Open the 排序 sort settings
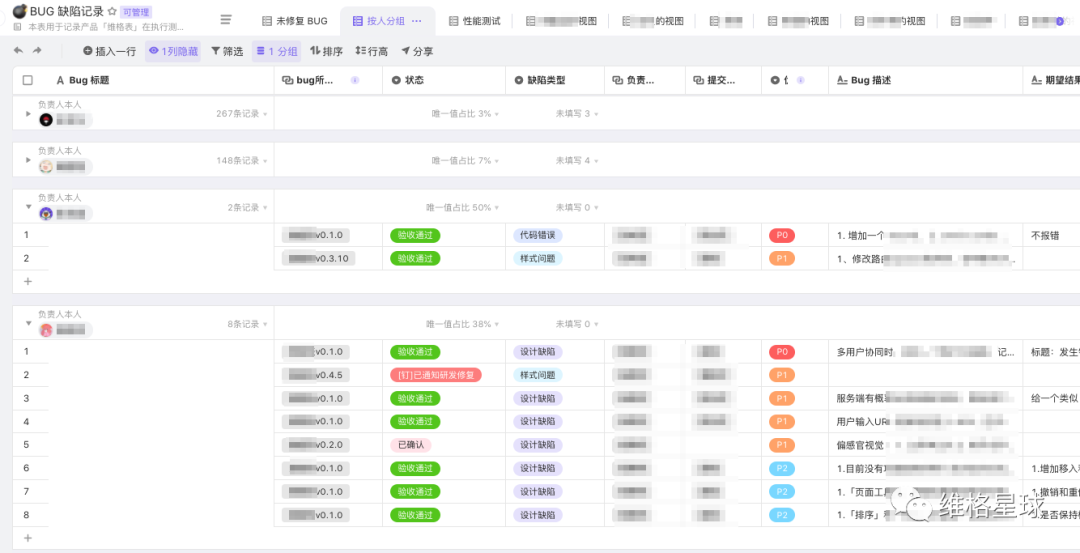The width and height of the screenshot is (1080, 553). click(326, 51)
